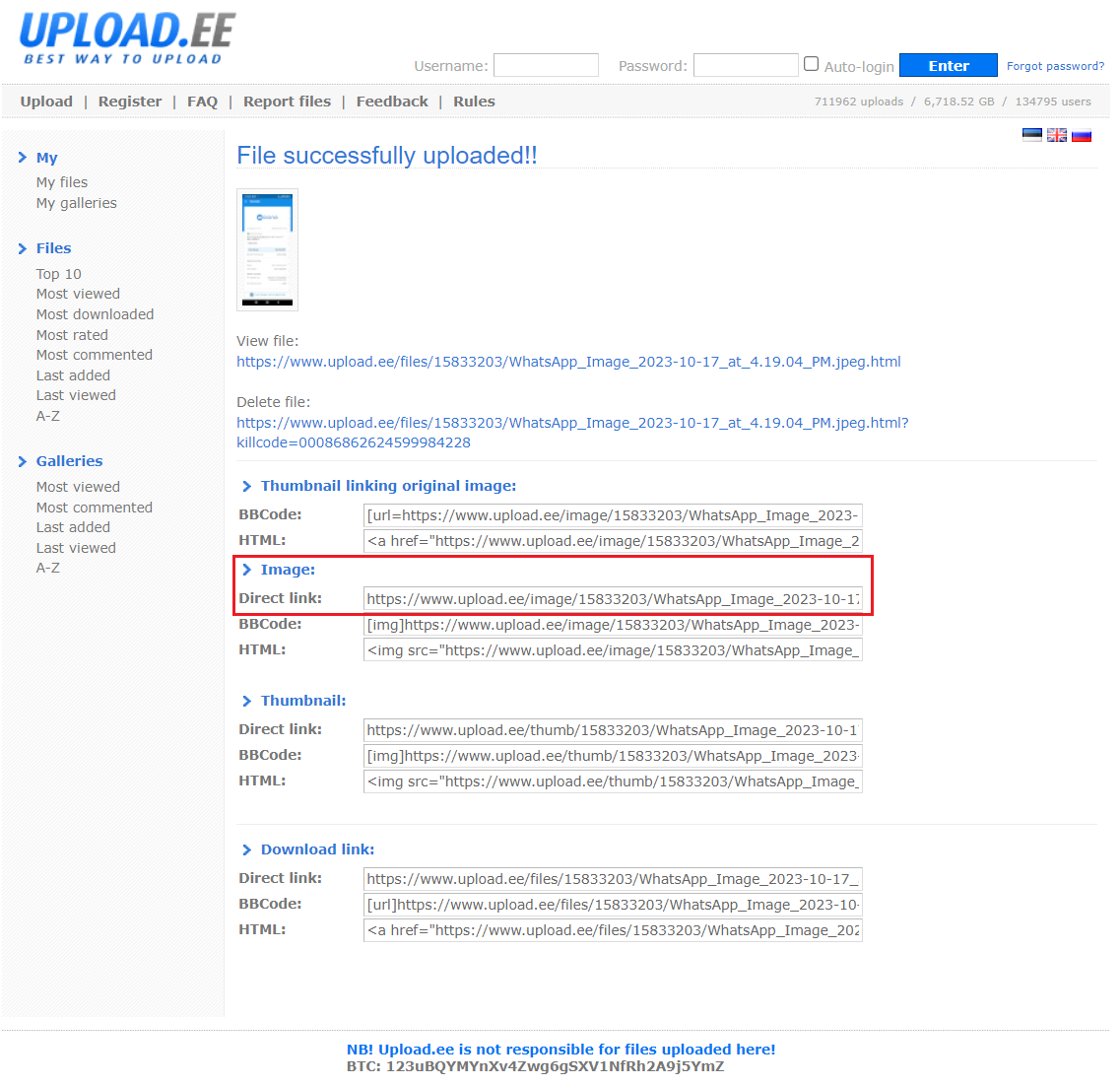This screenshot has width=1120, height=1086.
Task: Click the chevron next to Galleries
Action: (22, 461)
